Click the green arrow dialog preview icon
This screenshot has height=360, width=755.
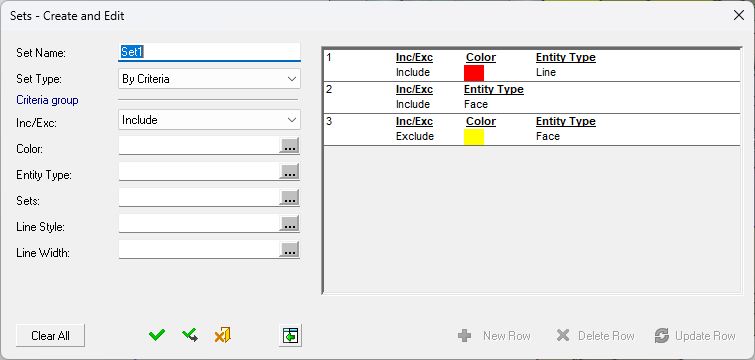pyautogui.click(x=290, y=335)
